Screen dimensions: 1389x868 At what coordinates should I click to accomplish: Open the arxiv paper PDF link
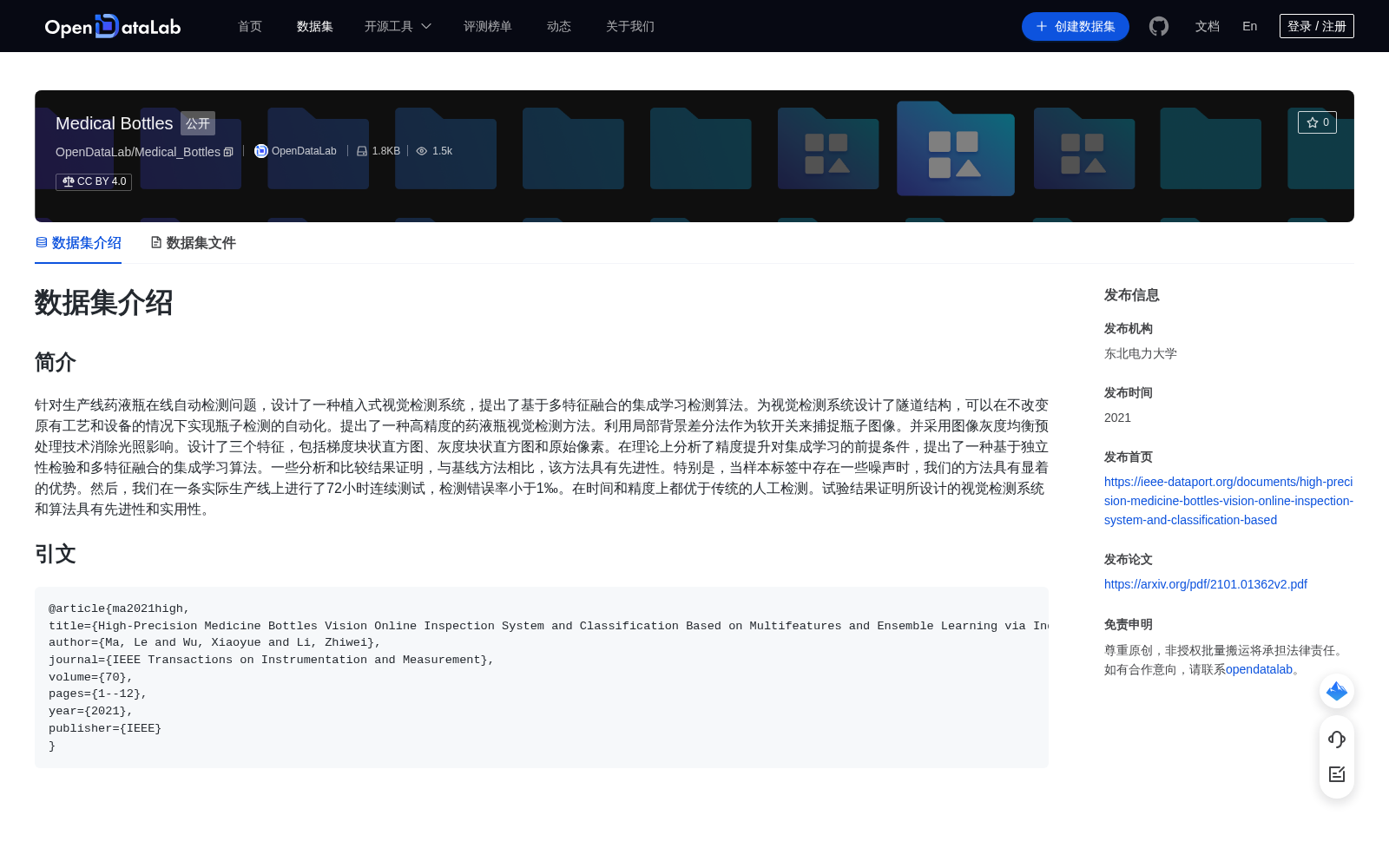(x=1206, y=584)
